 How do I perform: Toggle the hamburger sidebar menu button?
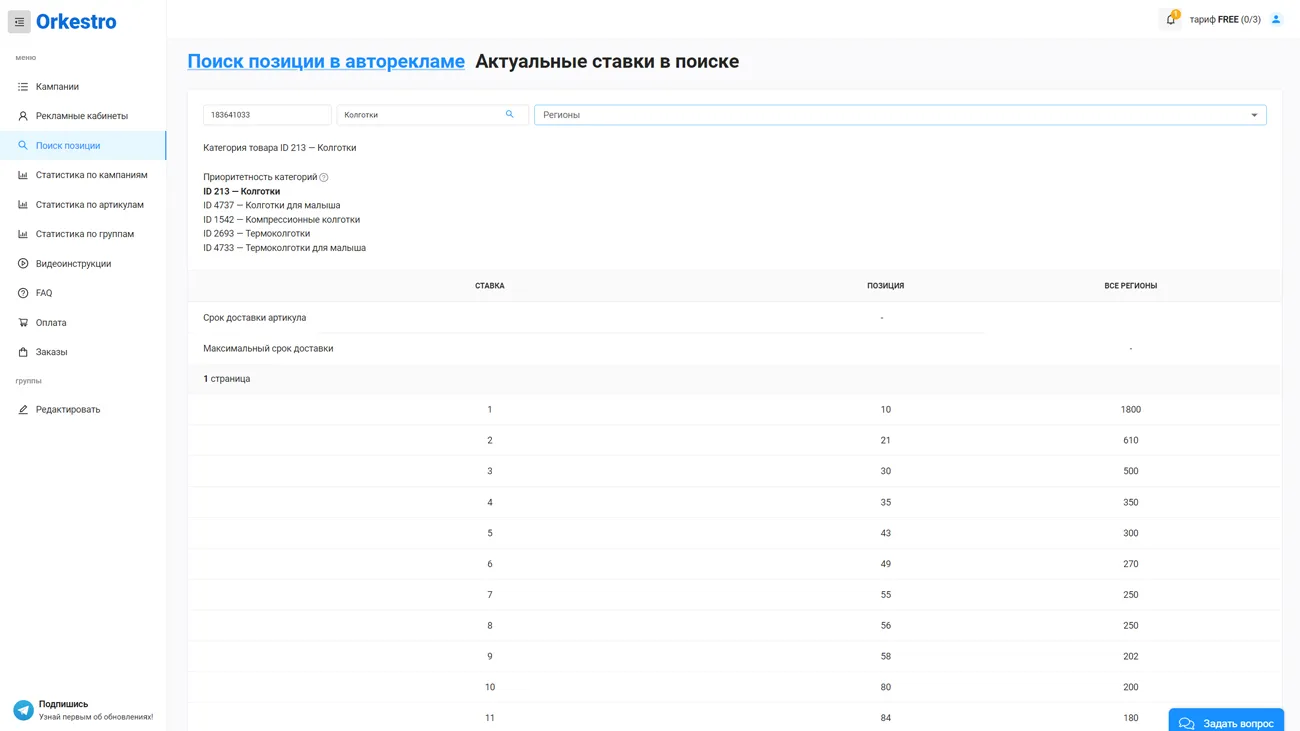click(x=19, y=22)
